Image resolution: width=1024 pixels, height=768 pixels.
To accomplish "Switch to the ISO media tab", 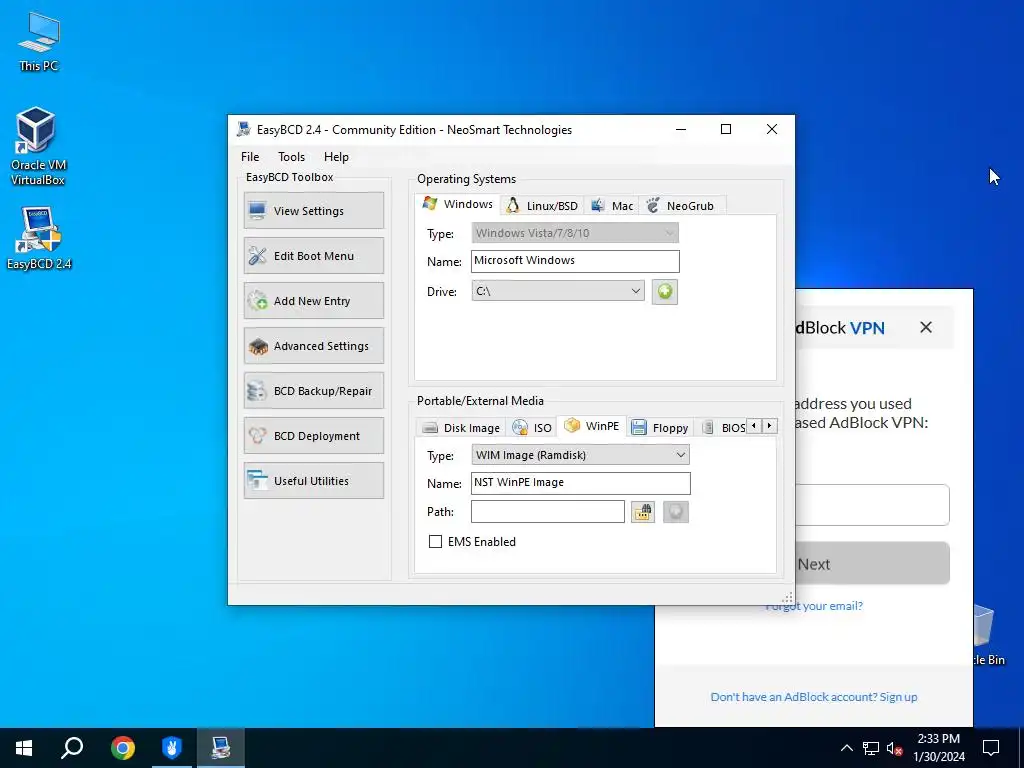I will pos(532,428).
